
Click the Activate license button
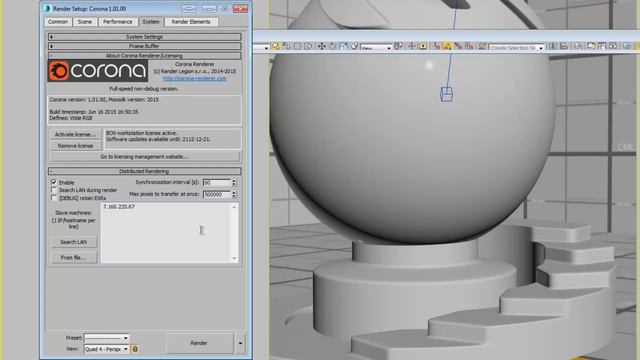coord(75,134)
